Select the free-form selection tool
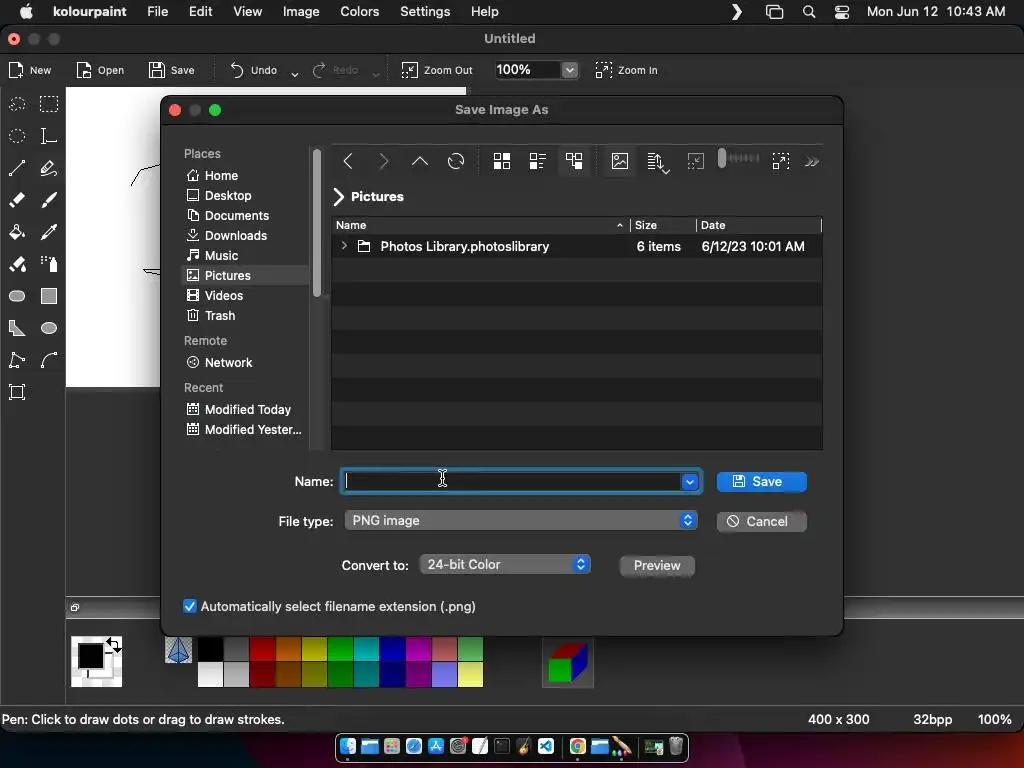 click(17, 104)
